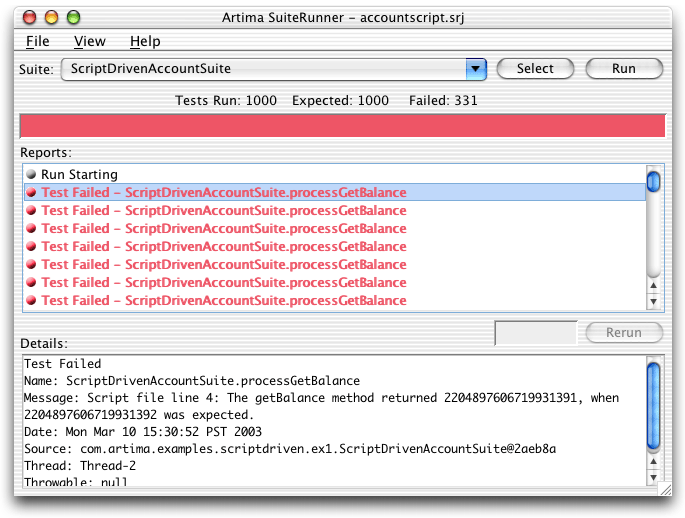Click the Details scrollbar thumb
Viewport: 685px width, 518px height.
(x=654, y=406)
